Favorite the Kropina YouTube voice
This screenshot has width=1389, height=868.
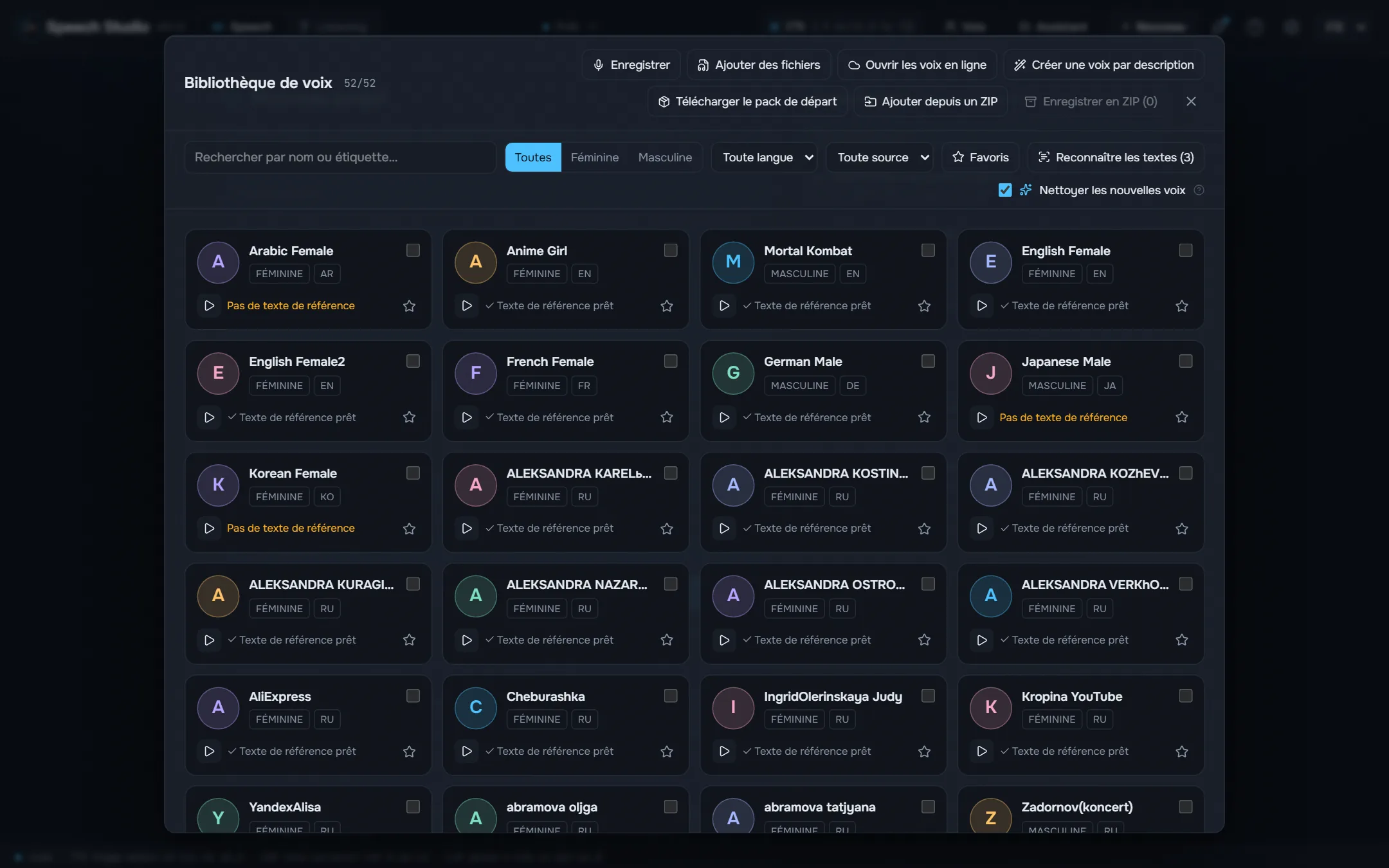click(1181, 752)
